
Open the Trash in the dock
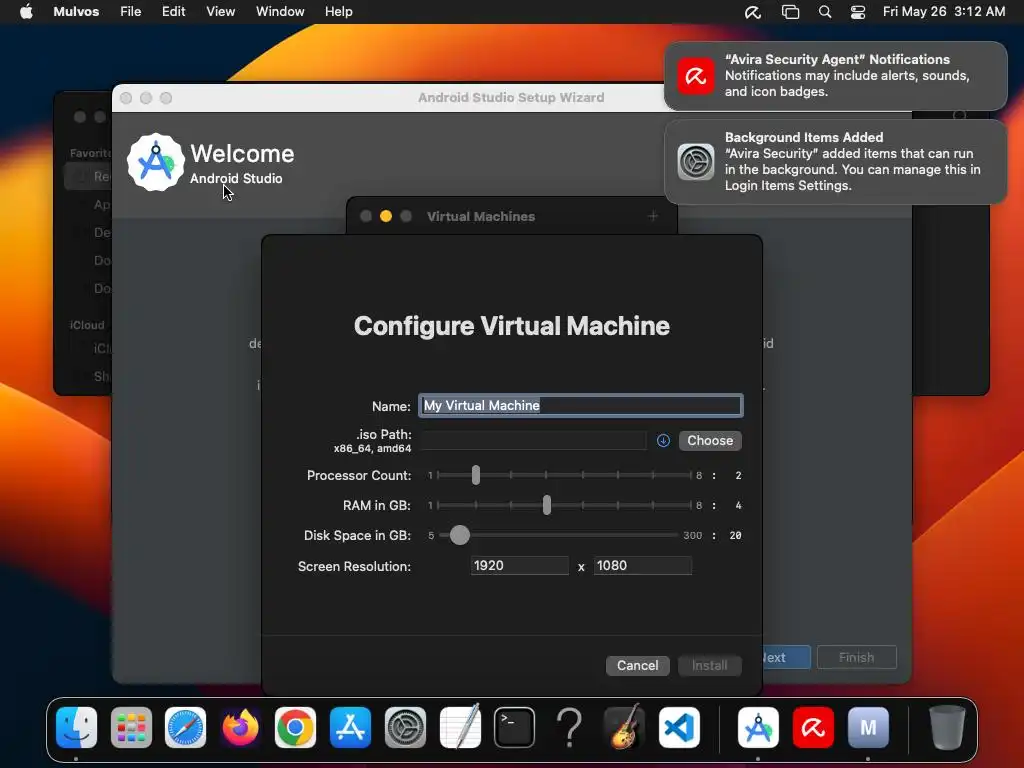coord(947,728)
